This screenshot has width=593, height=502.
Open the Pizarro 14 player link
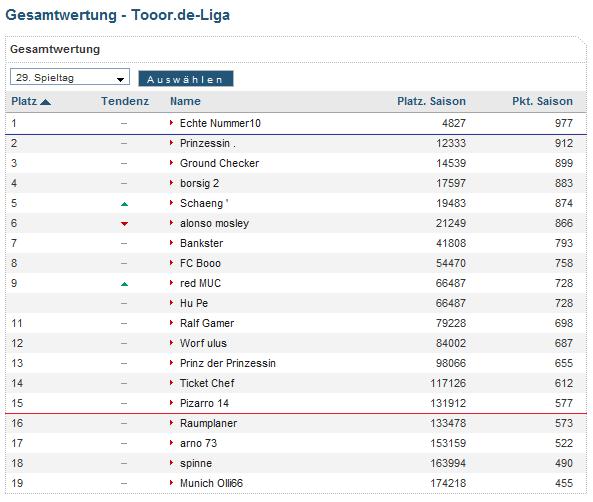coord(204,403)
